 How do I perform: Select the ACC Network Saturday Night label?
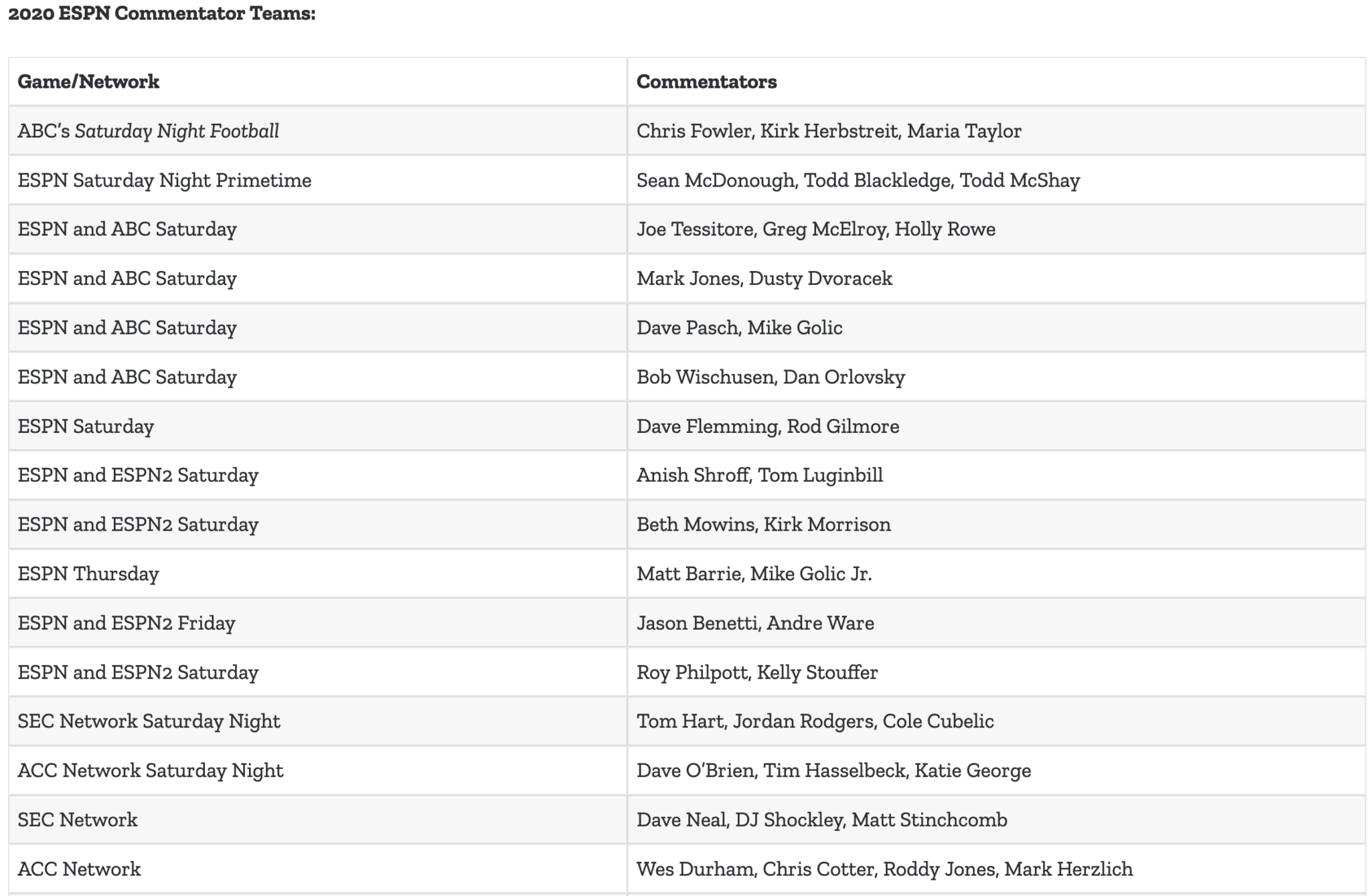[151, 771]
